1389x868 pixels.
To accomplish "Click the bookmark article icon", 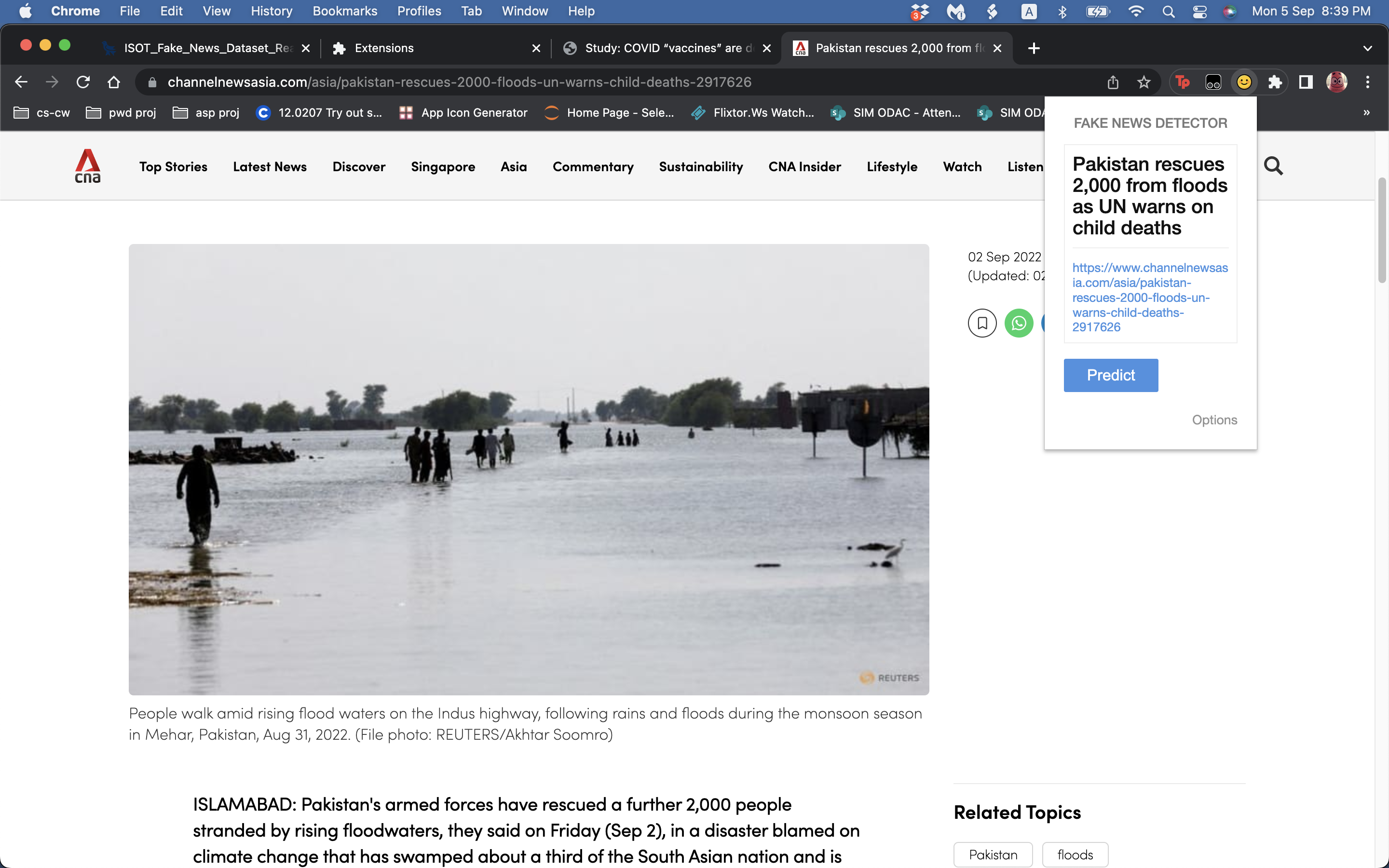I will coord(982,323).
